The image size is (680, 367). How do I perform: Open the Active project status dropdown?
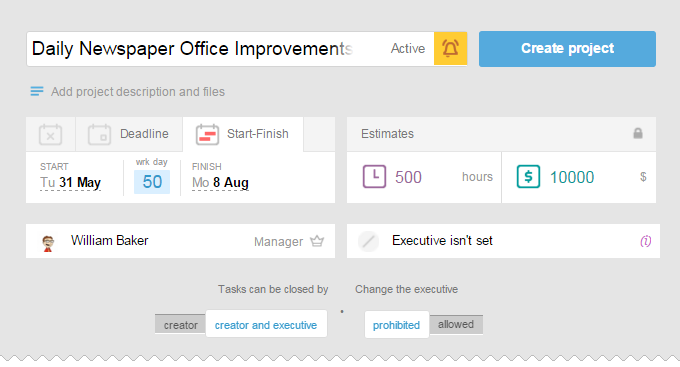pyautogui.click(x=408, y=49)
